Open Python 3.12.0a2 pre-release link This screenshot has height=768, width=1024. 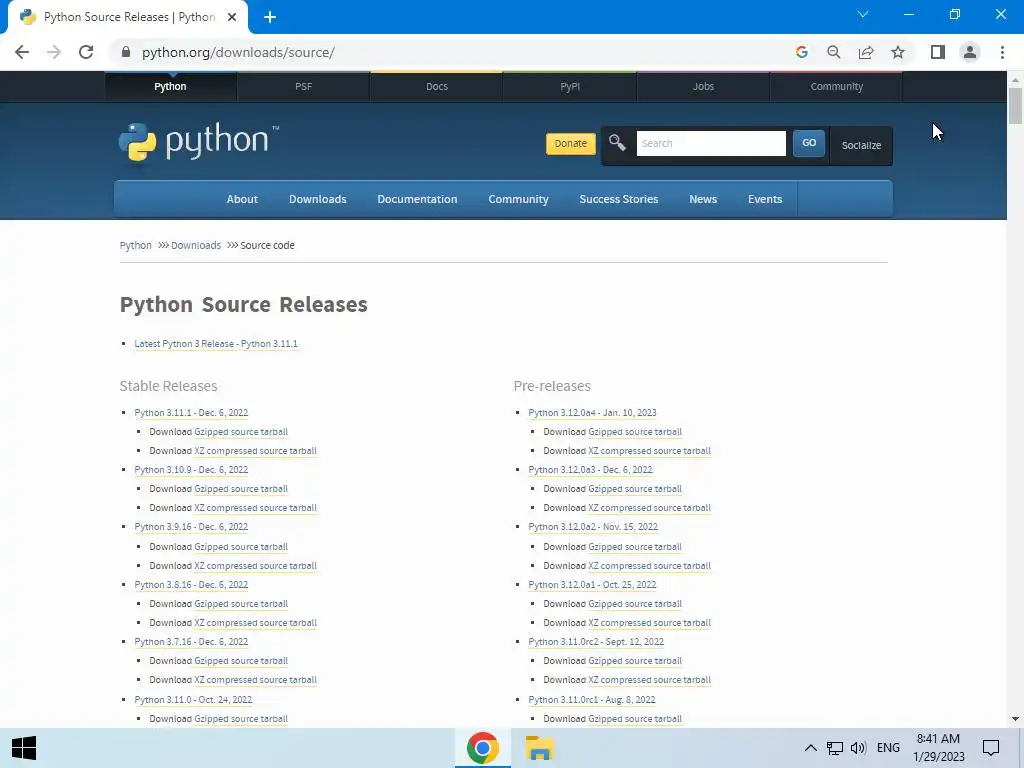593,526
